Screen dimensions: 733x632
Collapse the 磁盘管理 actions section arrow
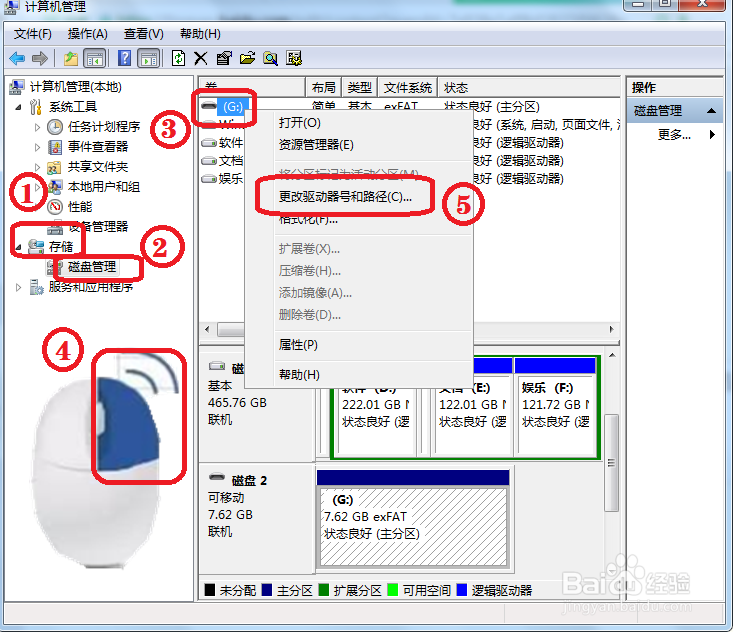click(x=711, y=111)
